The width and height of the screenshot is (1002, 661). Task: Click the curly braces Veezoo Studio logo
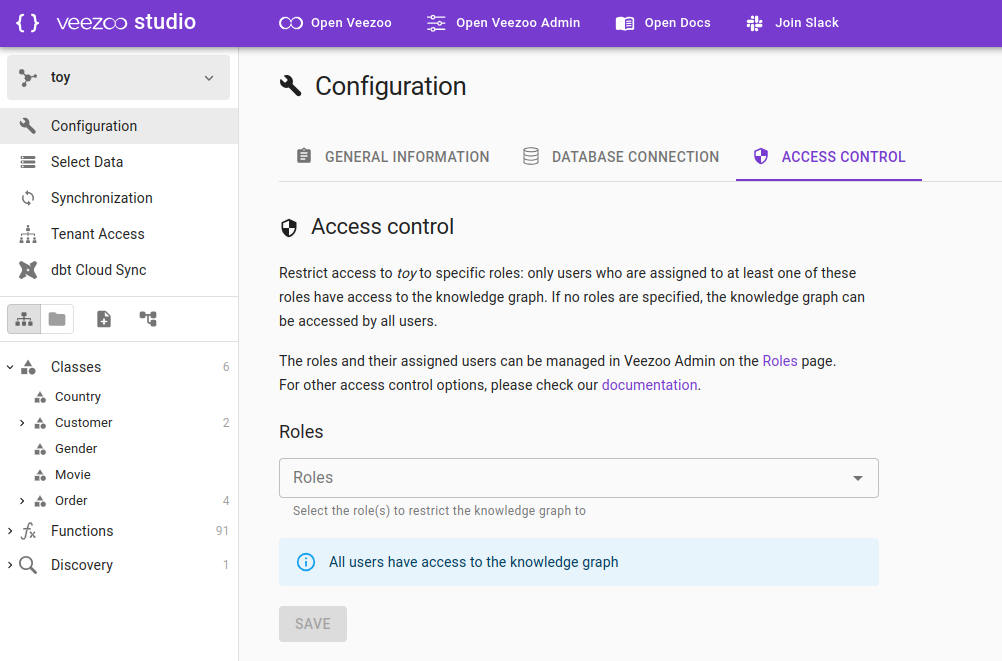click(27, 23)
